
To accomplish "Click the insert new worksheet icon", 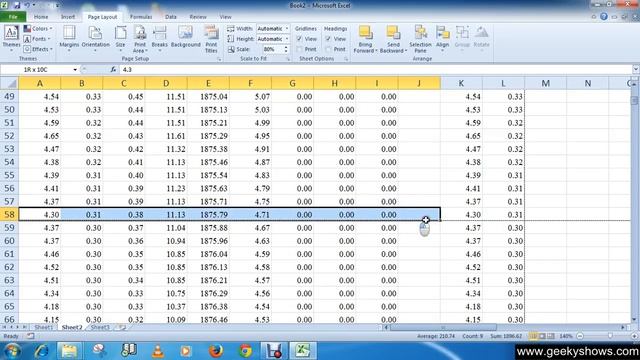I will click(x=121, y=327).
